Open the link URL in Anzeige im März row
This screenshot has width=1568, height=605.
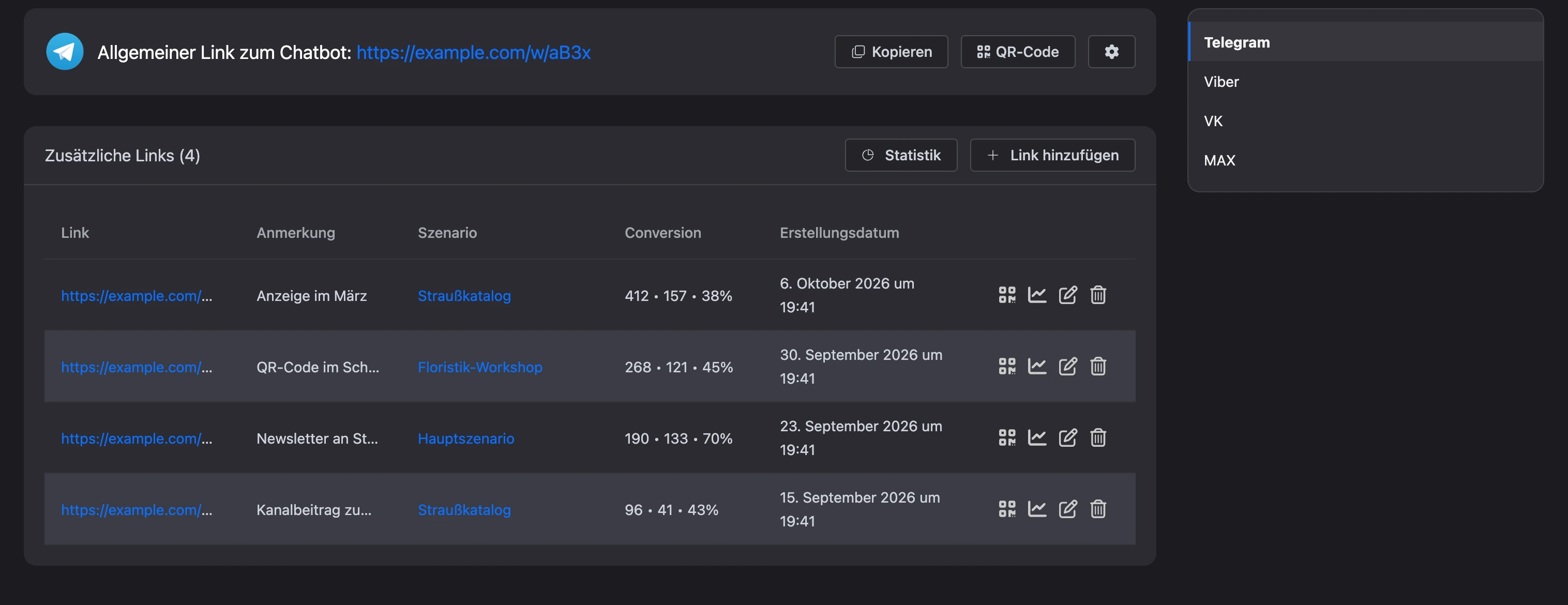pos(137,296)
